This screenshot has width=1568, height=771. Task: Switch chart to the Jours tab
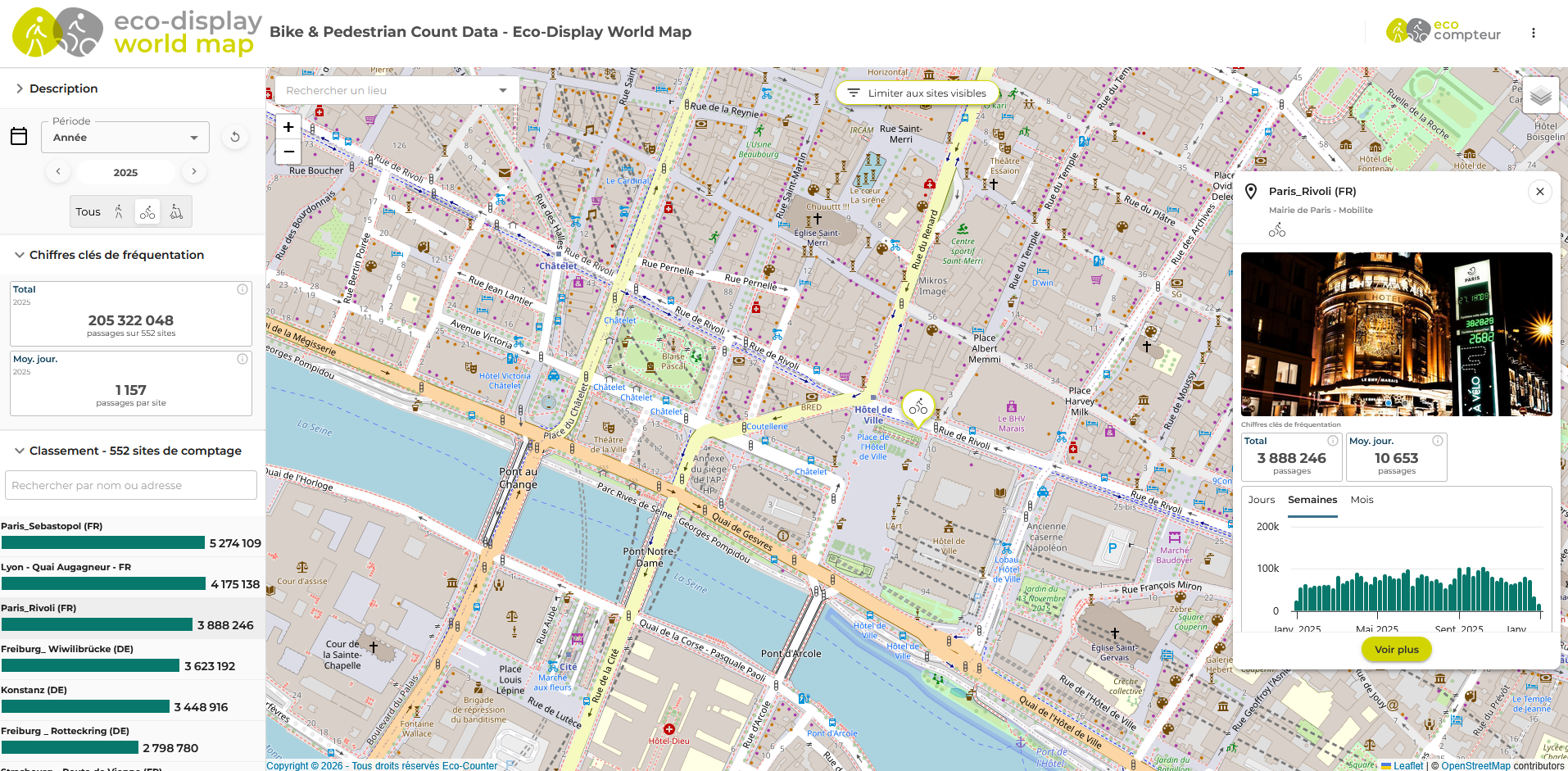1261,500
